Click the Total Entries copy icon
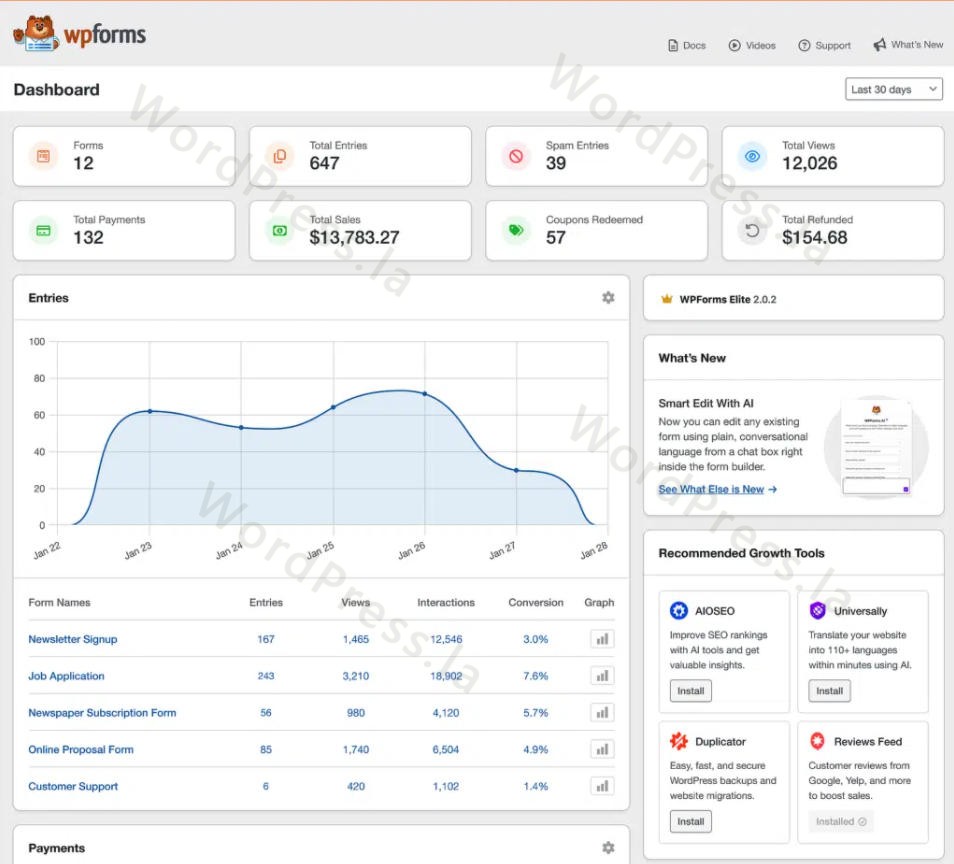Image resolution: width=954 pixels, height=864 pixels. 280,156
